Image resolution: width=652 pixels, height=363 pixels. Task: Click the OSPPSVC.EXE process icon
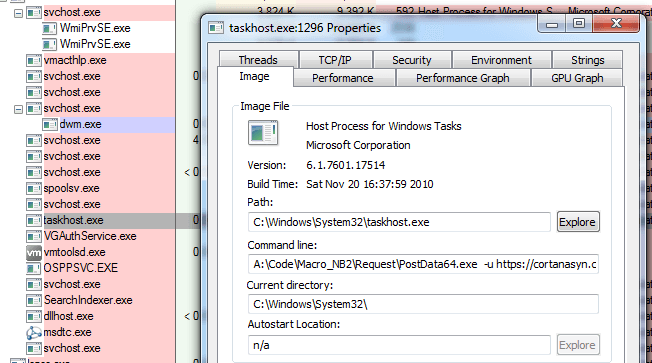pyautogui.click(x=34, y=269)
